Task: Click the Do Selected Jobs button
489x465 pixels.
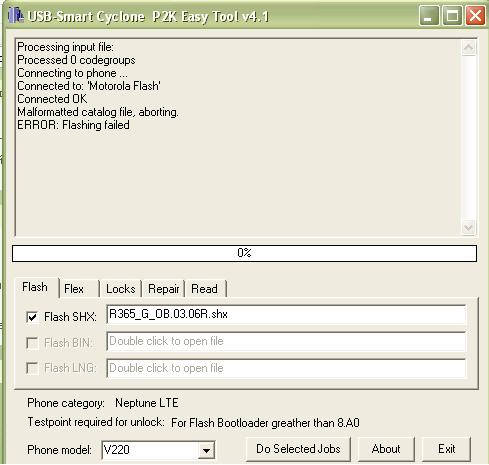Action: click(x=298, y=449)
